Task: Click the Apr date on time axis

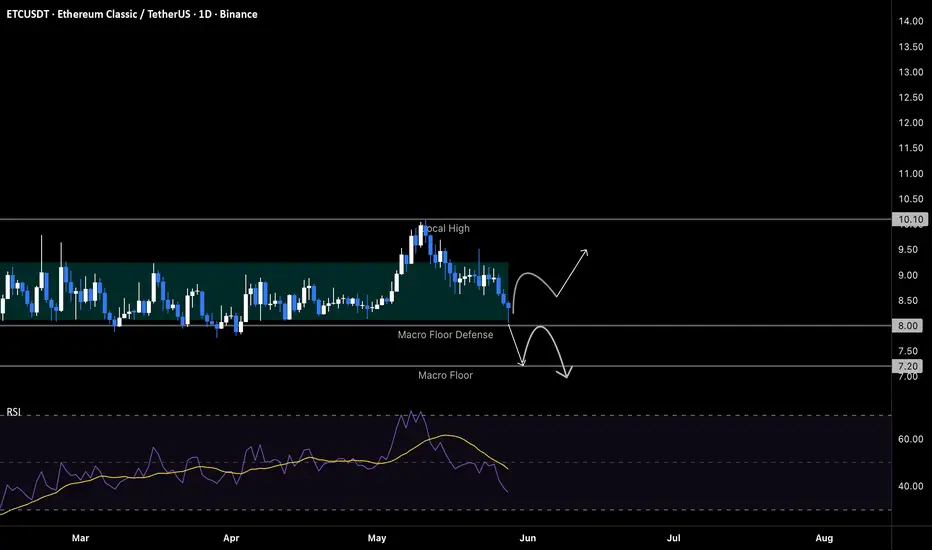Action: 231,538
